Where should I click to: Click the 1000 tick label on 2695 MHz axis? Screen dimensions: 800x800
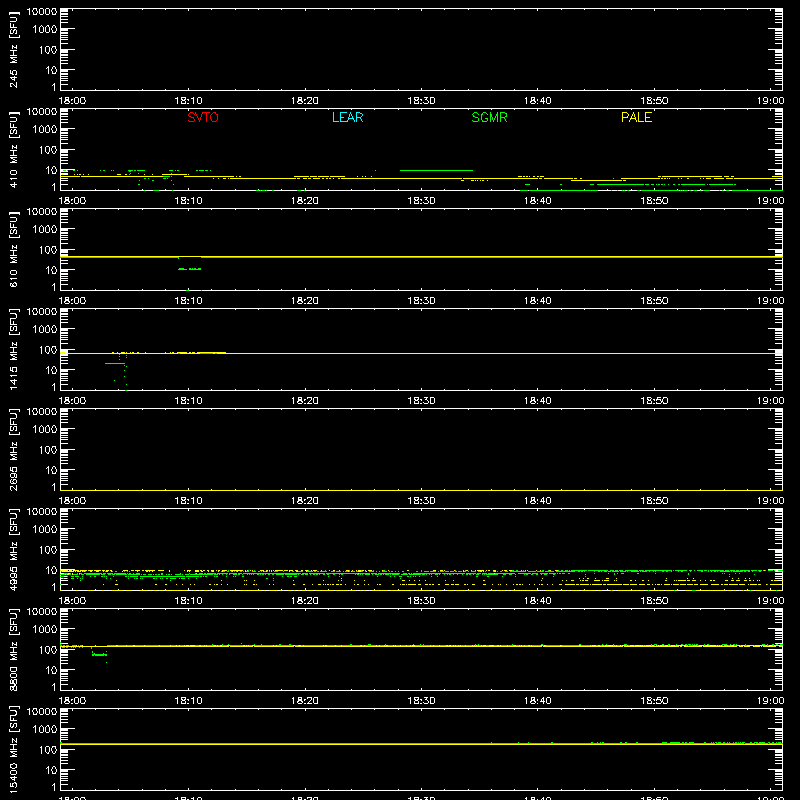tap(45, 430)
